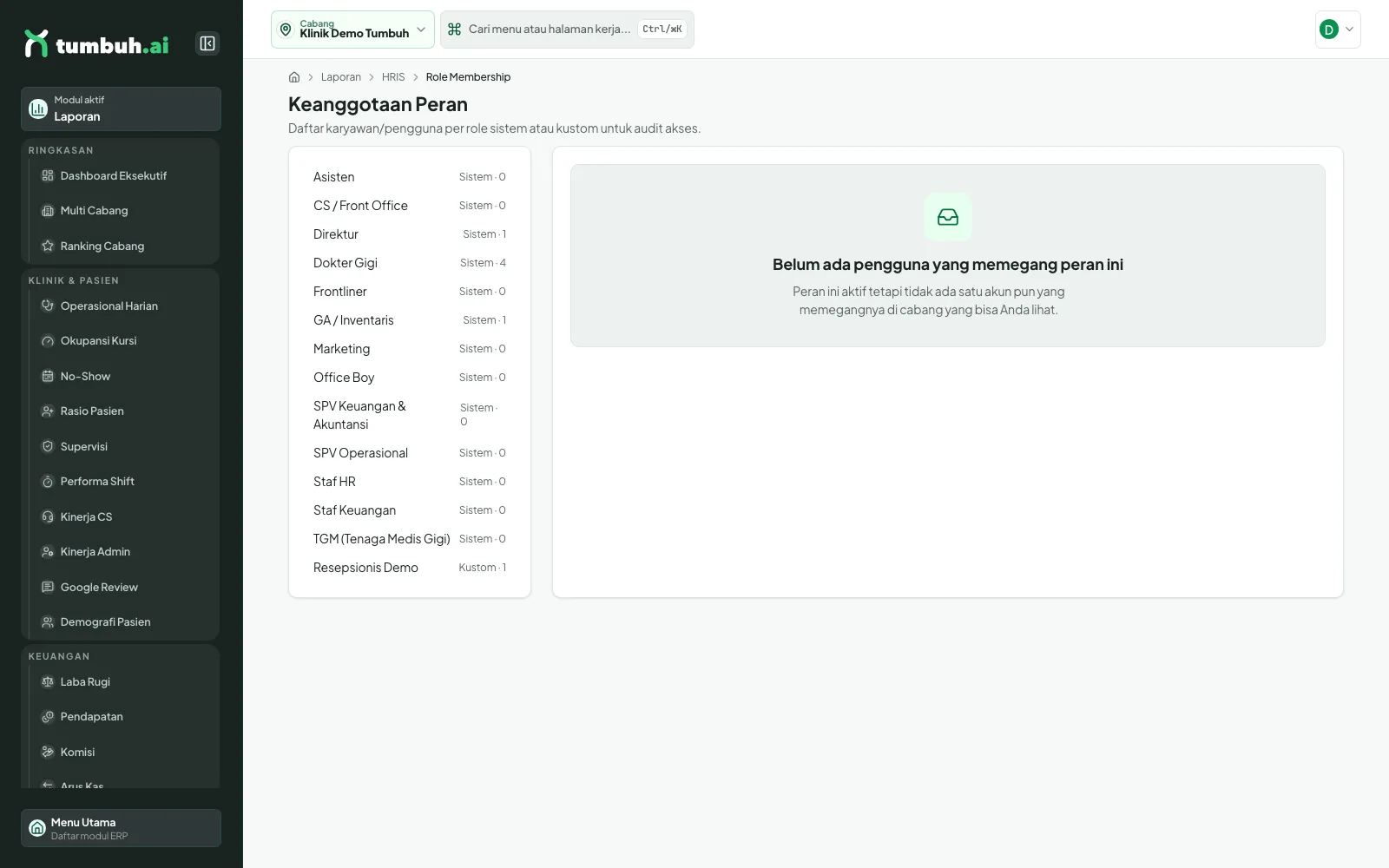The height and width of the screenshot is (868, 1389).
Task: Click the Kinerja CS headset icon
Action: [x=48, y=516]
